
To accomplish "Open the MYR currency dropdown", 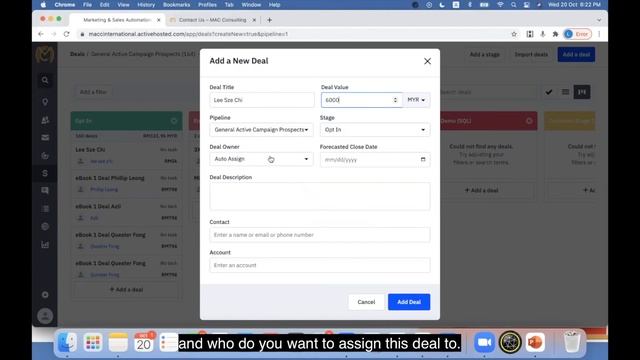I will click(416, 100).
